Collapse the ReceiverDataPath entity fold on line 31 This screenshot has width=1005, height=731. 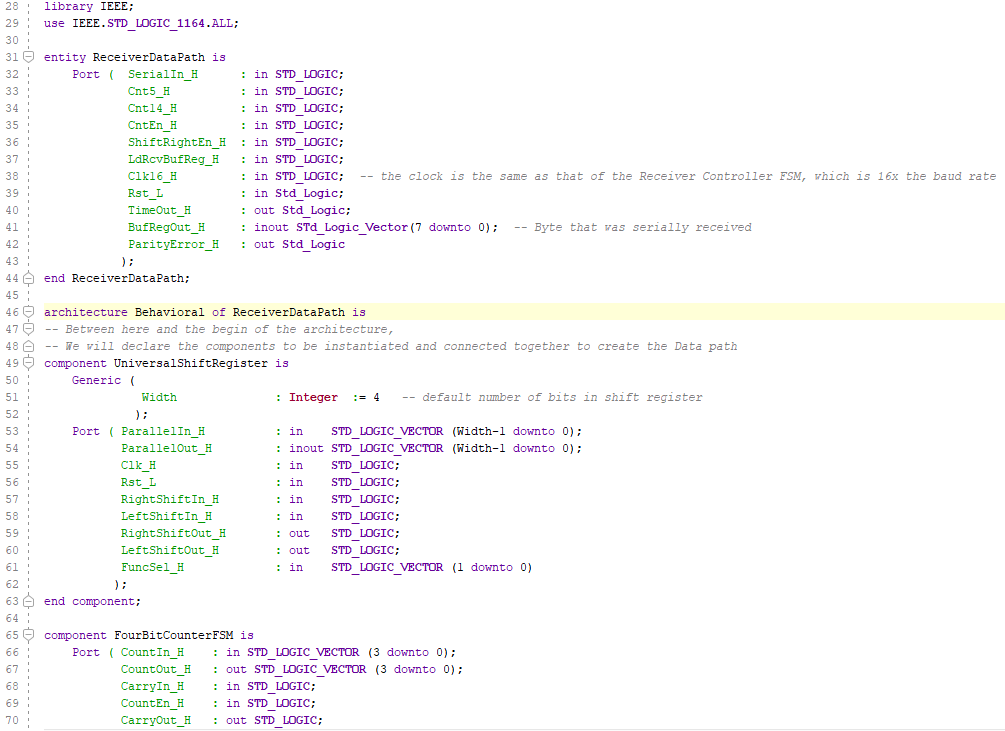tap(30, 57)
